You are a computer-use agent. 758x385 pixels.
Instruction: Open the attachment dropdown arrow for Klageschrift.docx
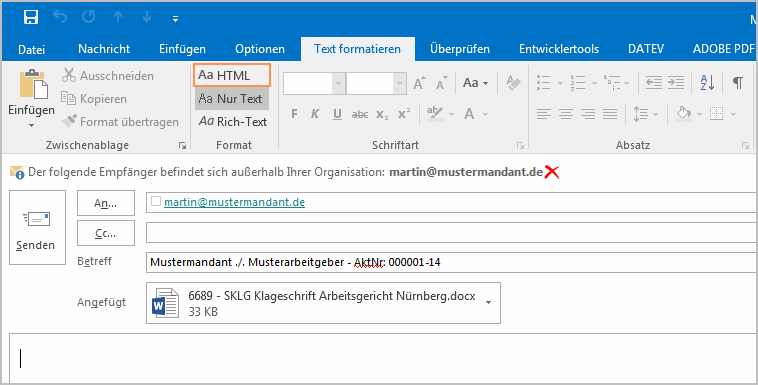coord(488,303)
